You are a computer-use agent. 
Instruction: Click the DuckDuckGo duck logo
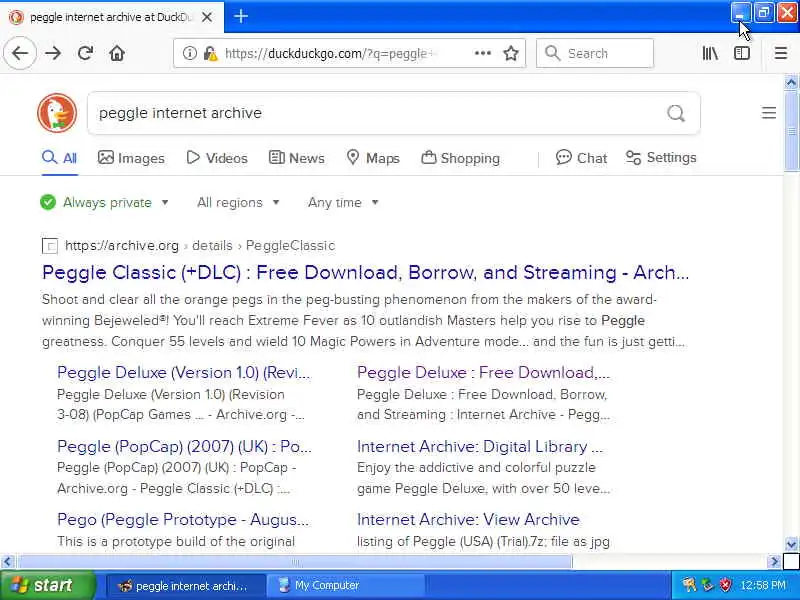click(57, 113)
